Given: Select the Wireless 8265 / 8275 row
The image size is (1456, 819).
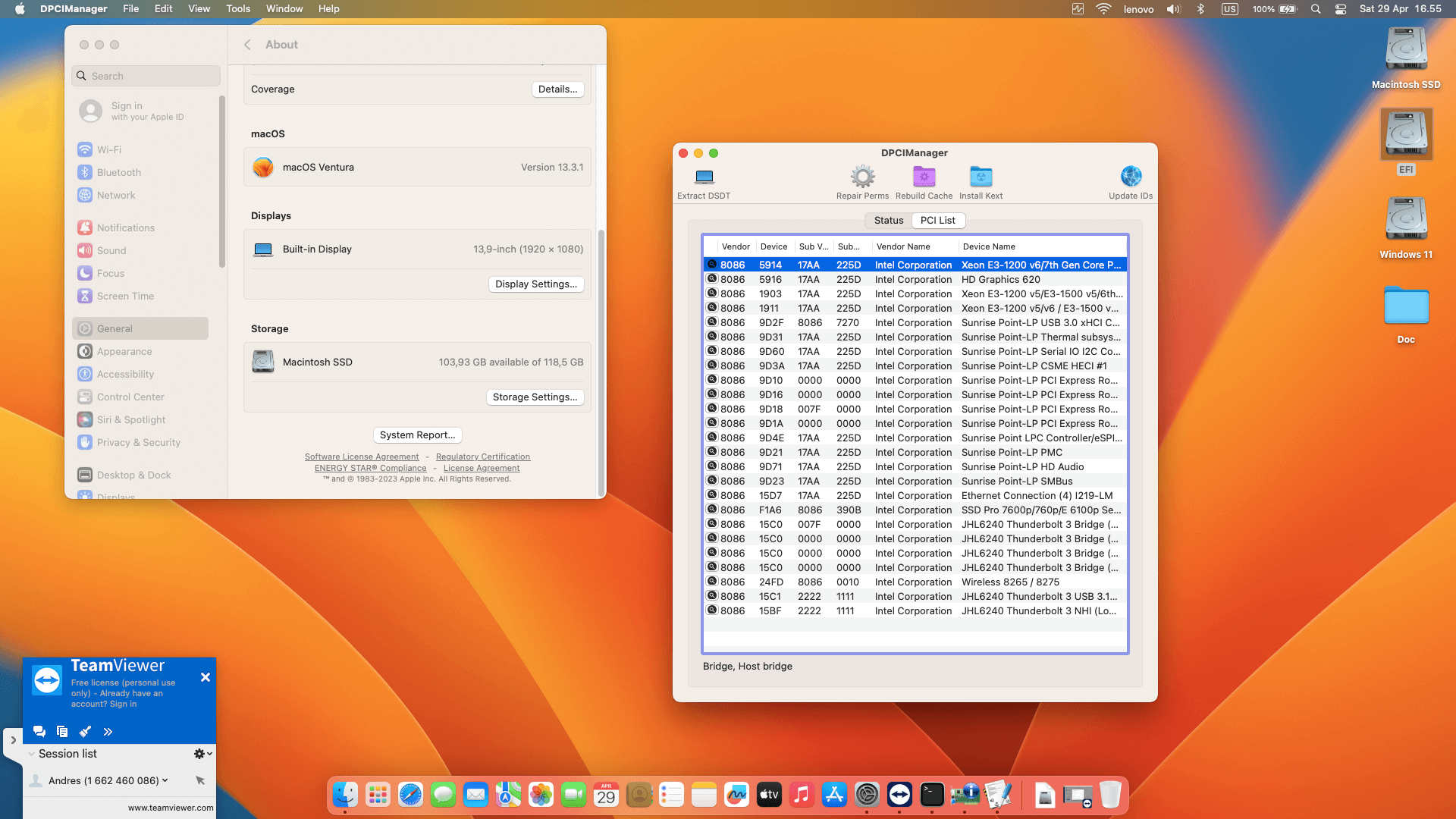Looking at the screenshot, I should click(915, 582).
